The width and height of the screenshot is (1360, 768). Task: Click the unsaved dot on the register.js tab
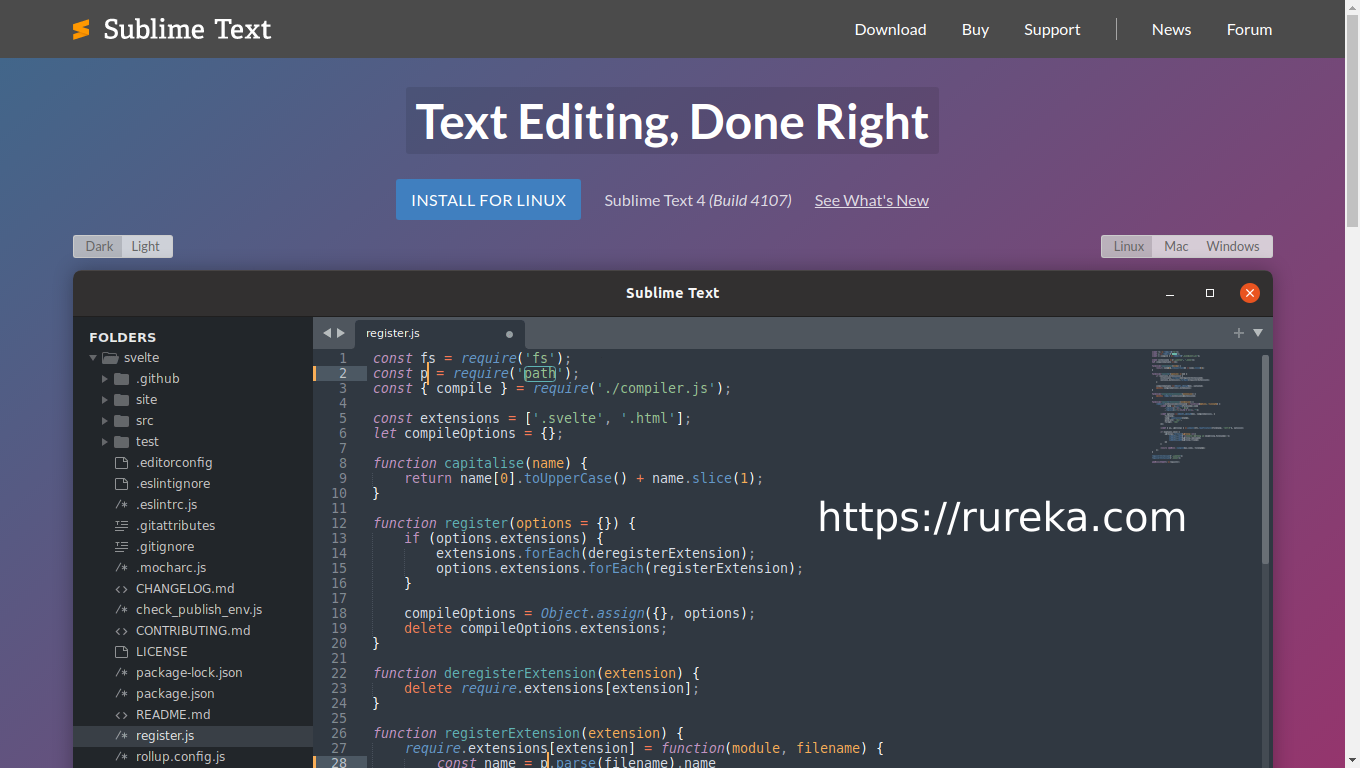(509, 334)
